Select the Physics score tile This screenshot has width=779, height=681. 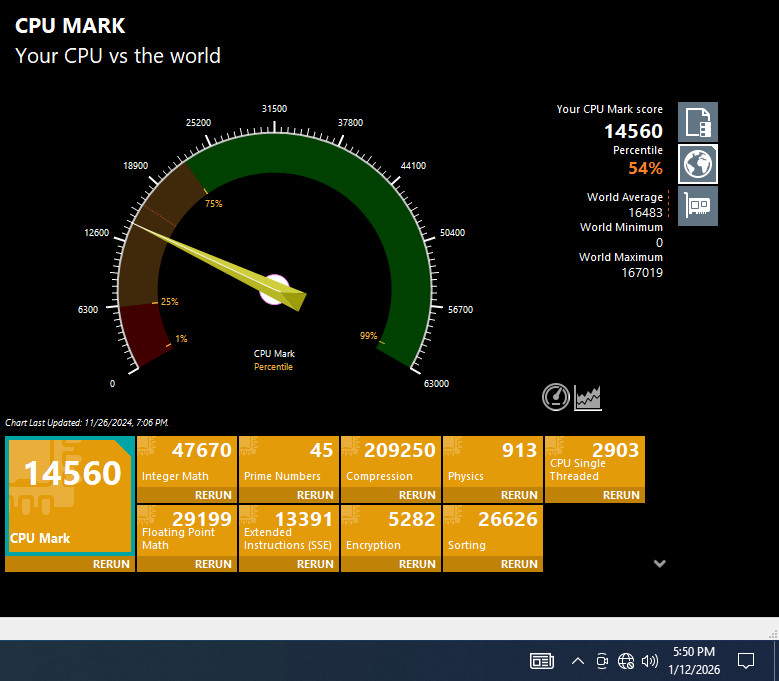[493, 461]
